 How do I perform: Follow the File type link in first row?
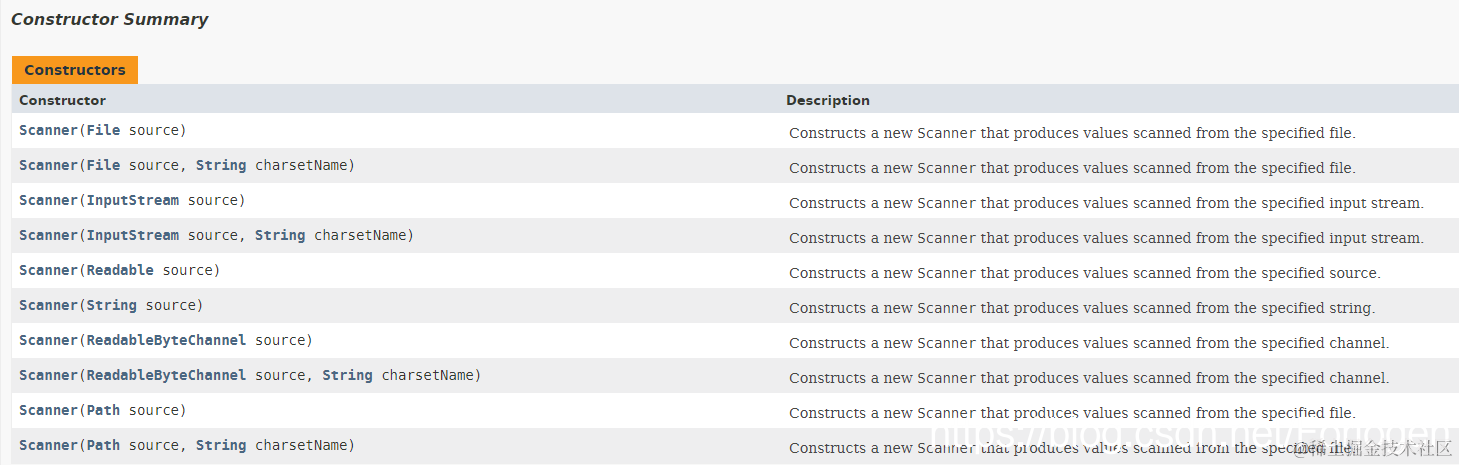click(103, 130)
